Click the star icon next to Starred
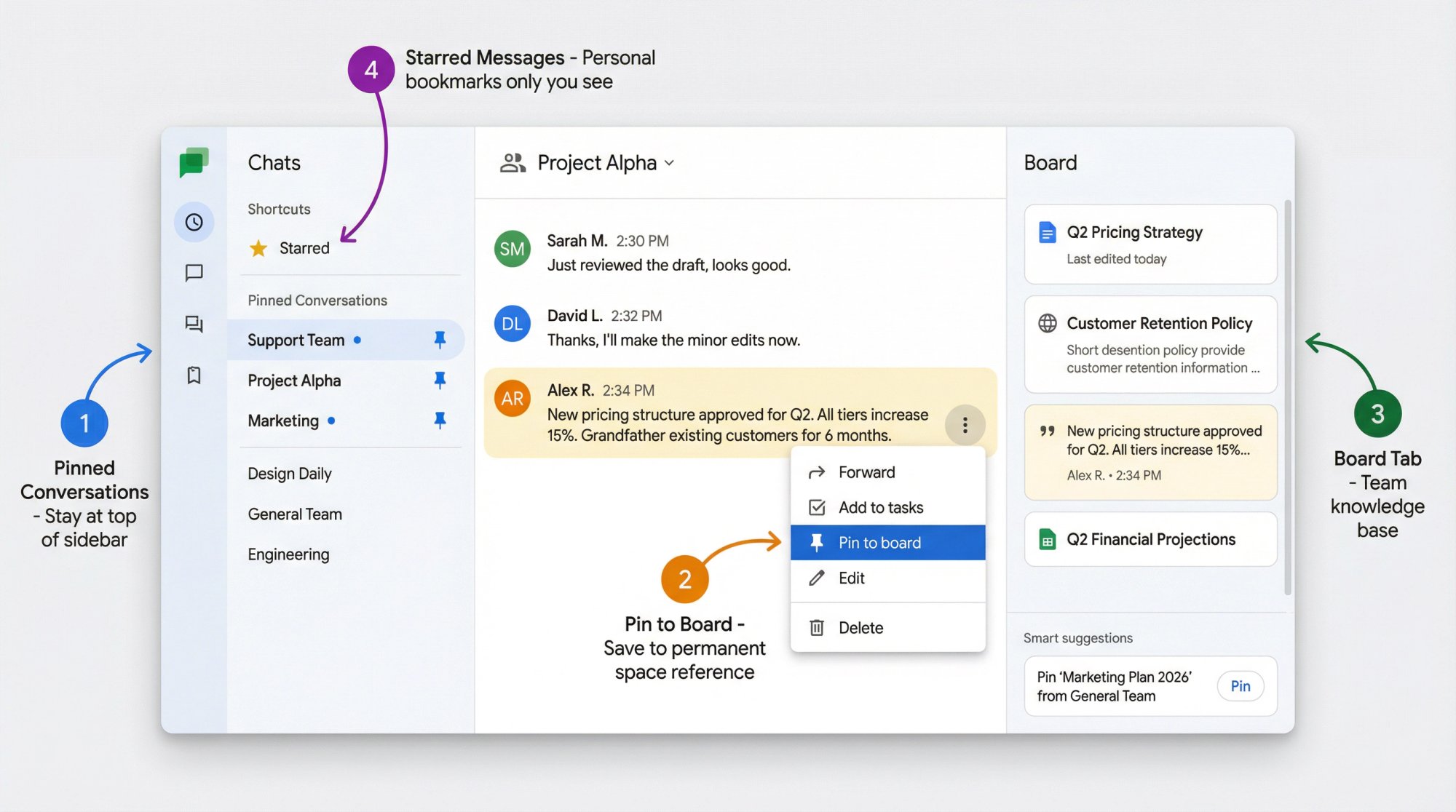Viewport: 1456px width, 812px height. coord(258,247)
